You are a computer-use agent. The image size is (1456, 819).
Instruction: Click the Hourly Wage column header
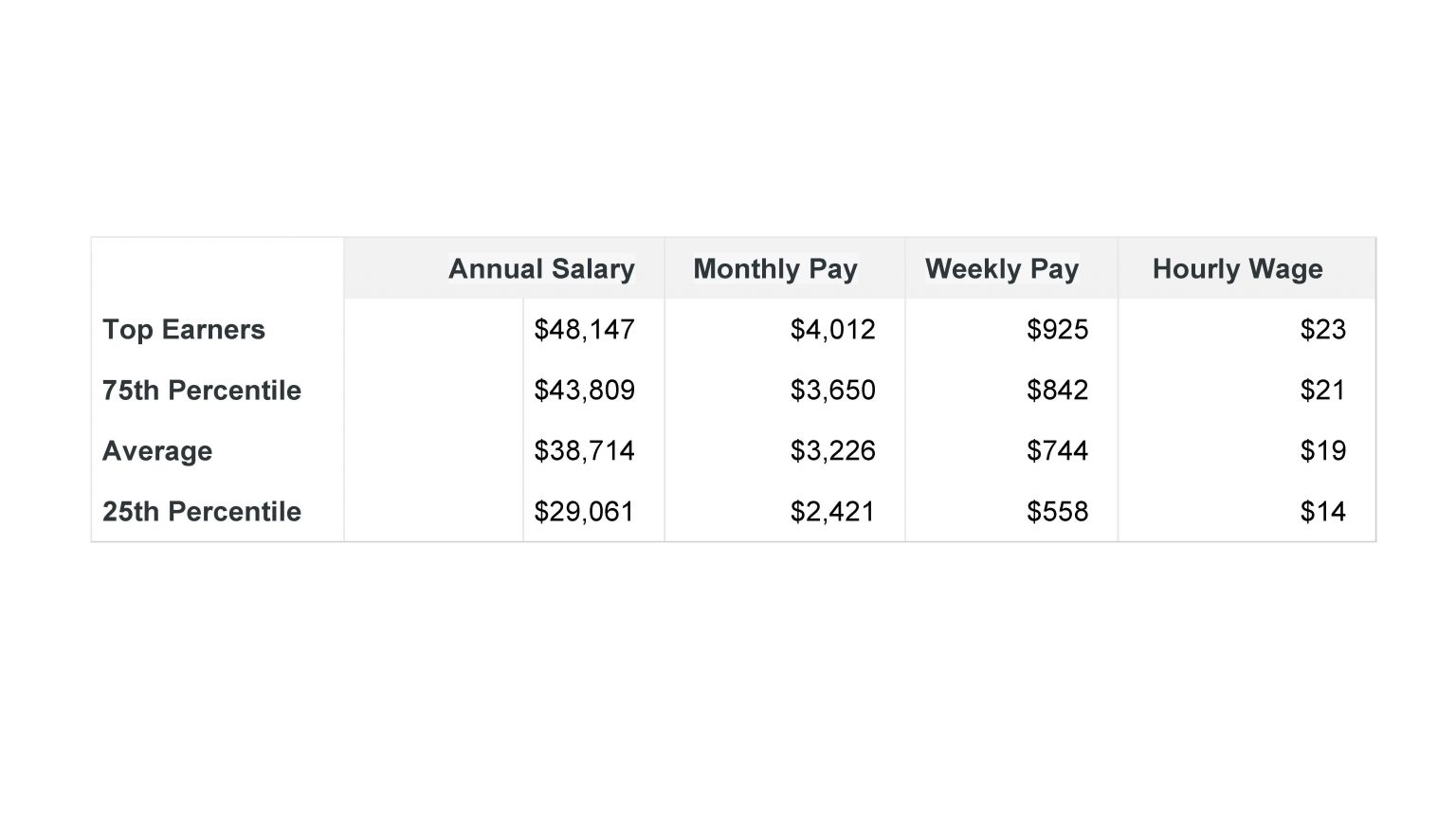(x=1237, y=269)
